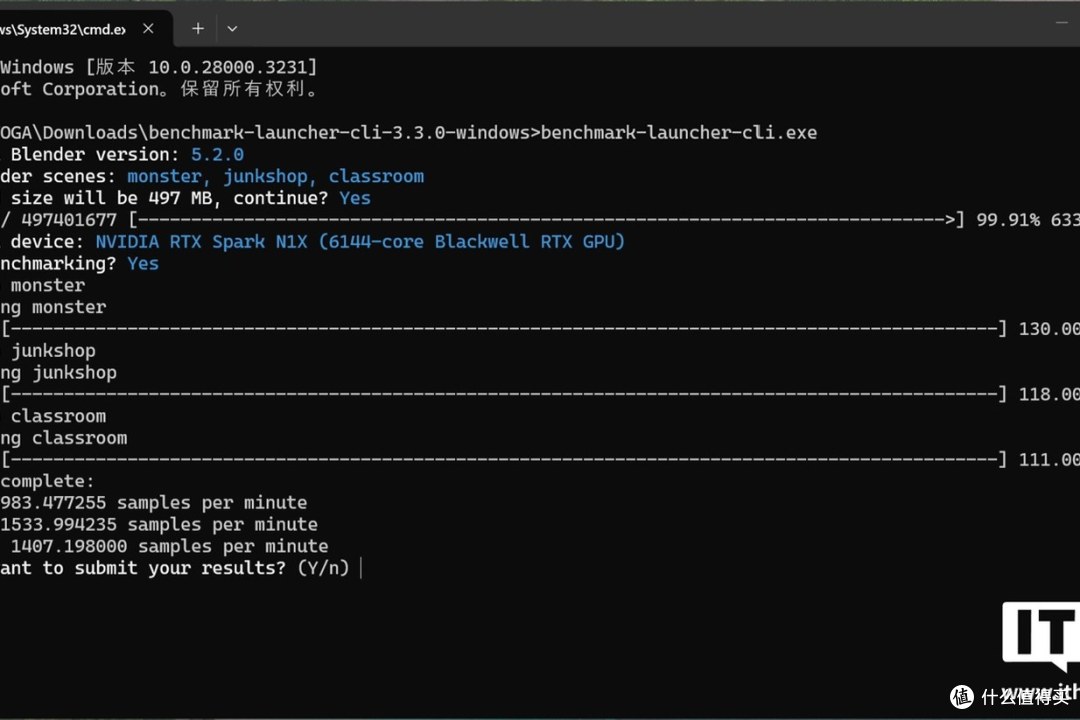
Task: Click 'classroom' in the blue scenes list
Action: (x=376, y=176)
